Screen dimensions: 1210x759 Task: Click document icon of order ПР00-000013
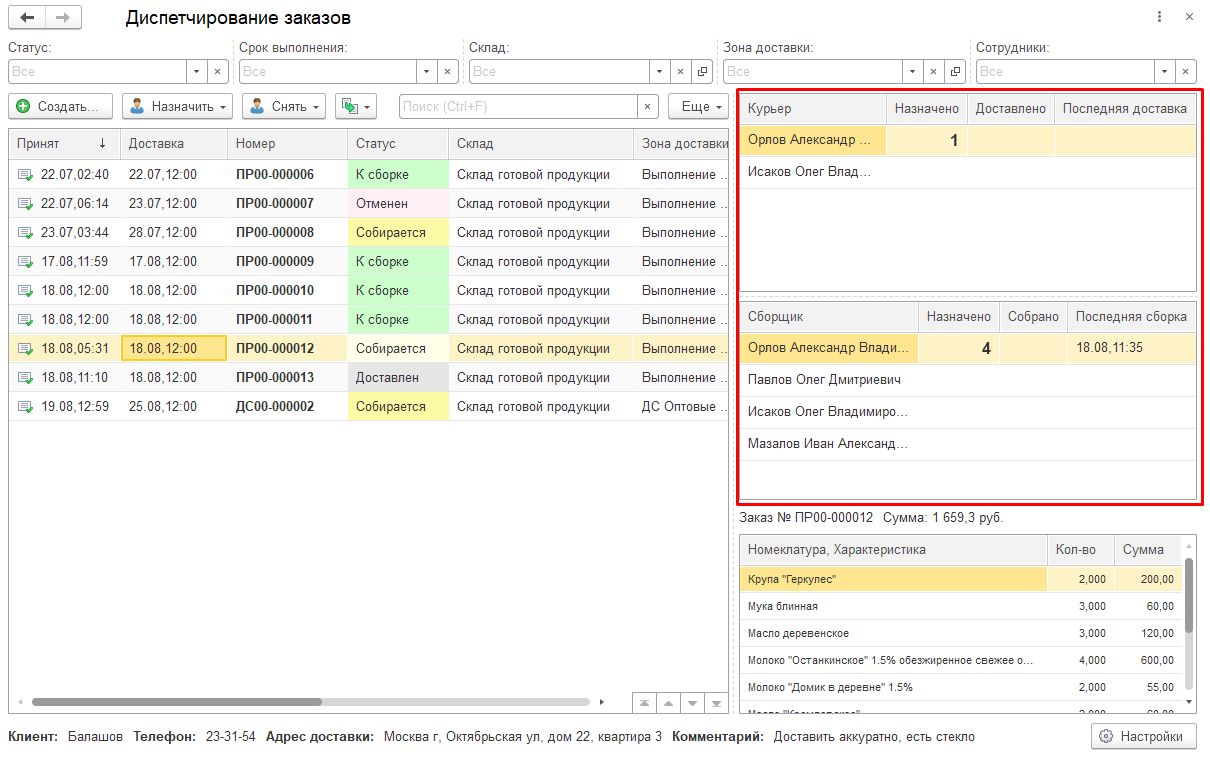pos(25,378)
